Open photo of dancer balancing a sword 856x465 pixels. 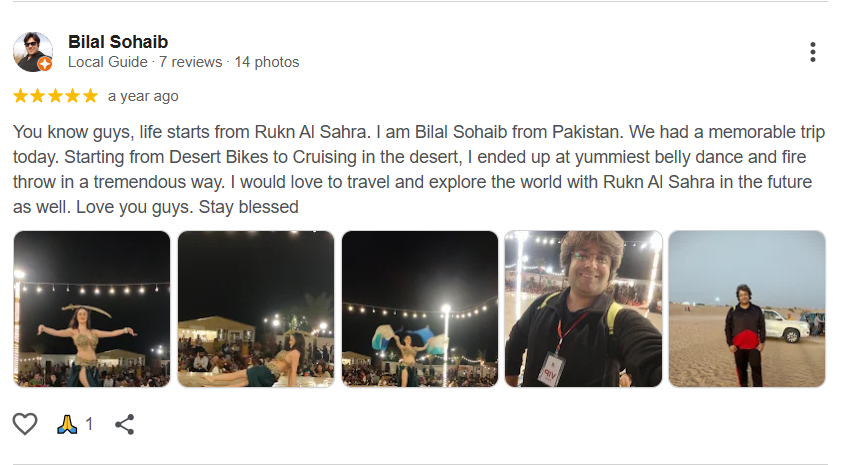point(92,309)
